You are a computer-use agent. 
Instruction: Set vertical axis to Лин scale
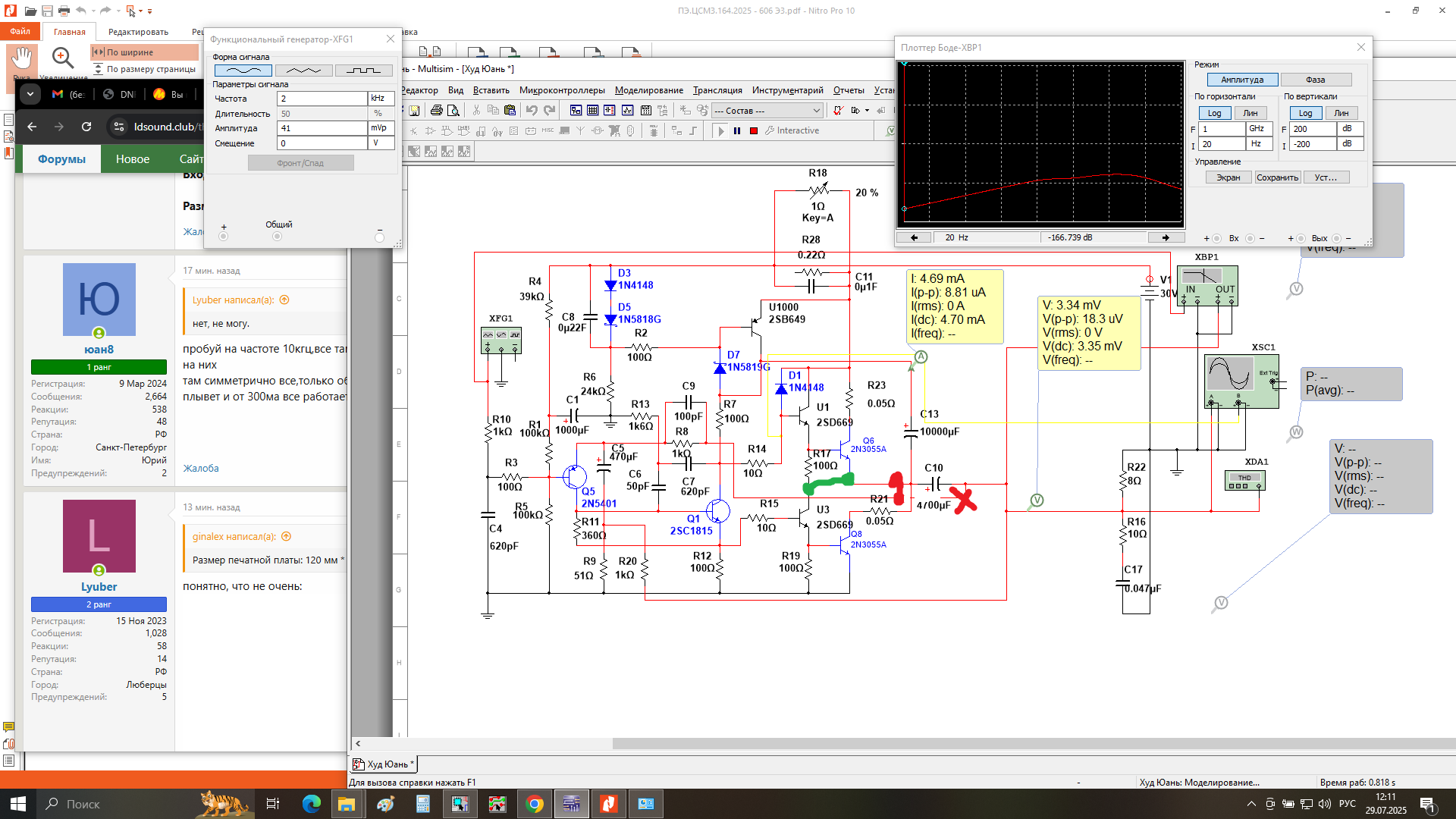(x=1341, y=113)
